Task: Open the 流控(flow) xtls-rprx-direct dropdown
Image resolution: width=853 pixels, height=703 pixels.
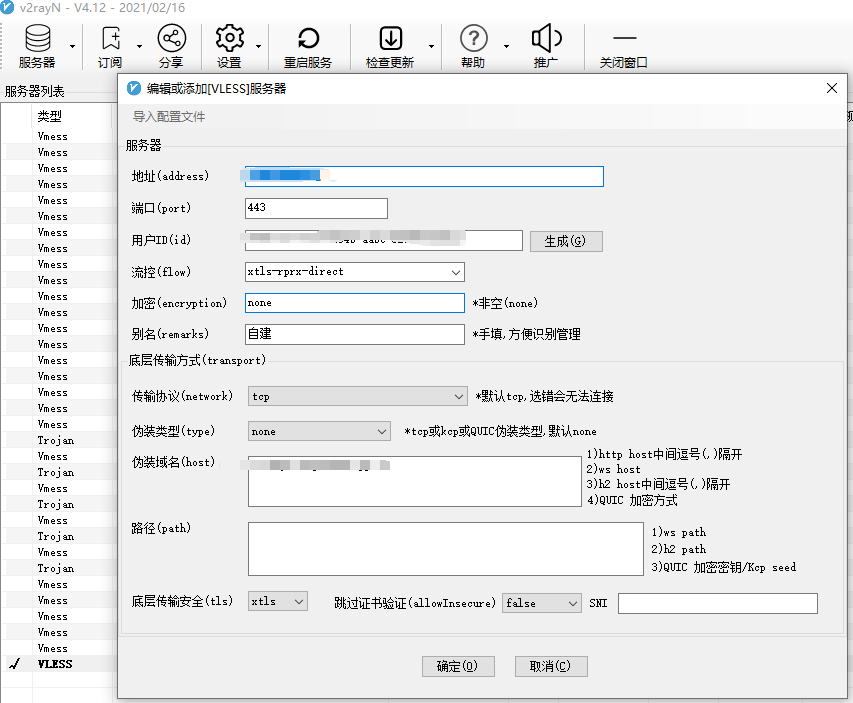Action: click(x=355, y=272)
